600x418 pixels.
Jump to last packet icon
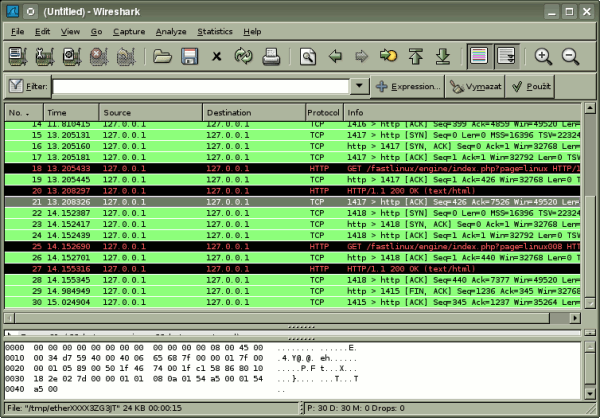click(x=443, y=57)
